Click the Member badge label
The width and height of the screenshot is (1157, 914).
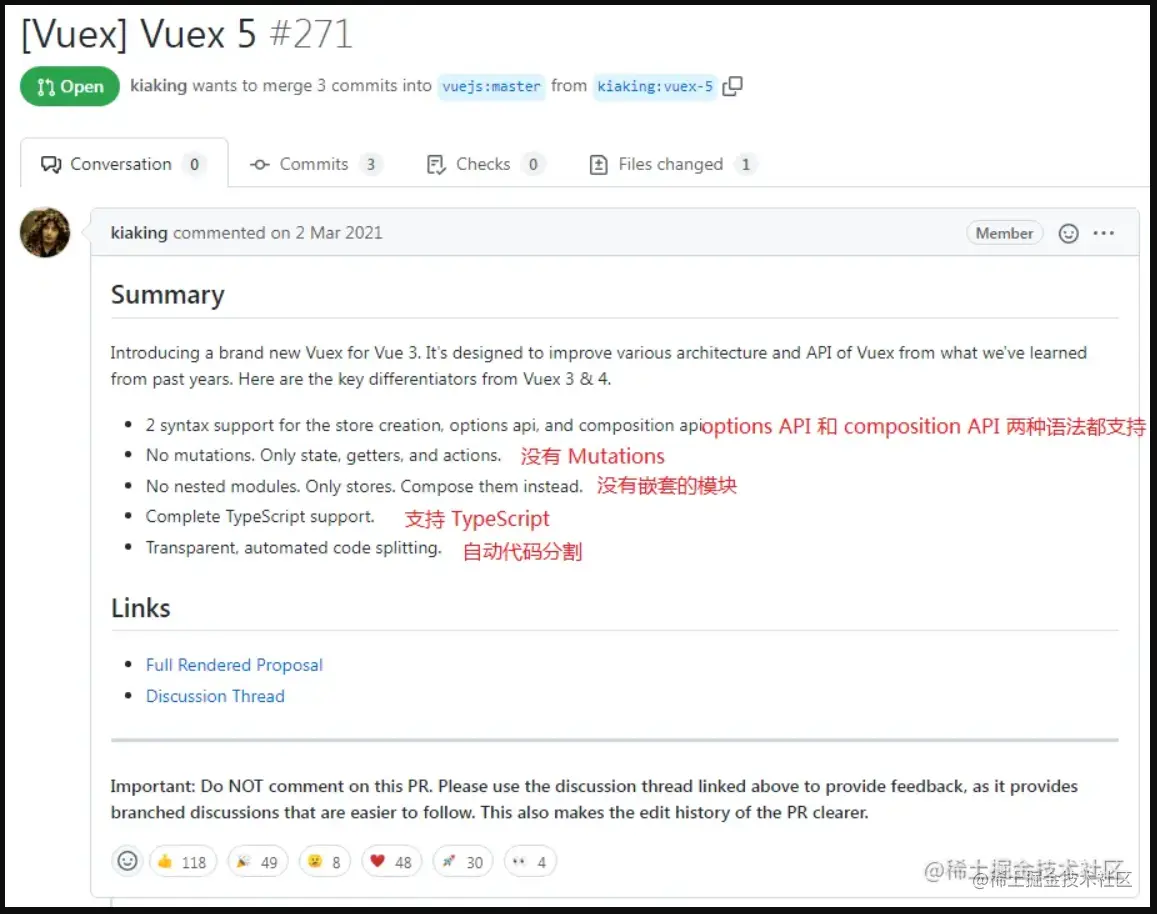click(x=1004, y=233)
